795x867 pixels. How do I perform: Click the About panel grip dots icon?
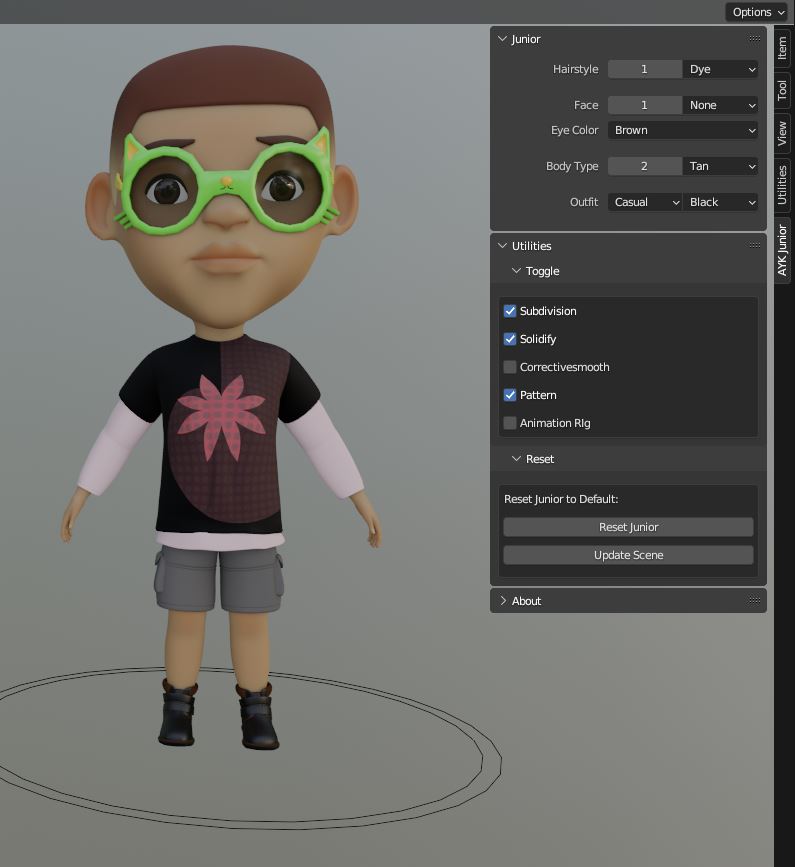click(x=754, y=600)
